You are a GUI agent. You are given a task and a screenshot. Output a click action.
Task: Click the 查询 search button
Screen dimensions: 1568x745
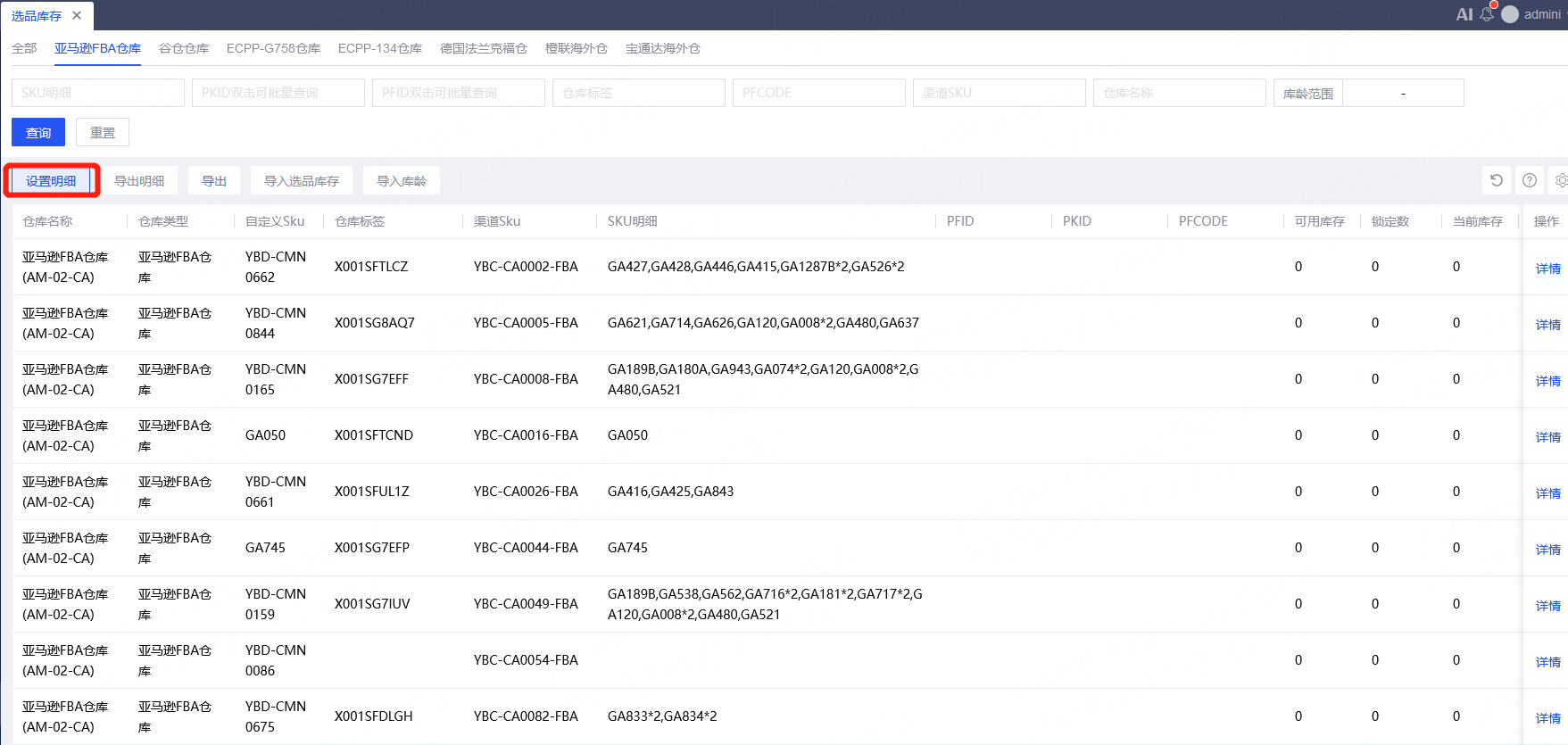[38, 132]
